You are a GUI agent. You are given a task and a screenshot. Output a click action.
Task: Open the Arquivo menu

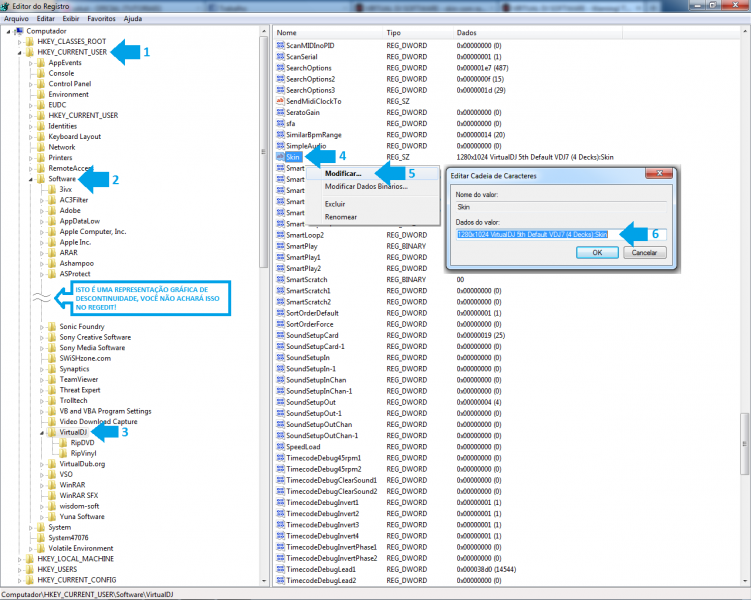point(16,19)
